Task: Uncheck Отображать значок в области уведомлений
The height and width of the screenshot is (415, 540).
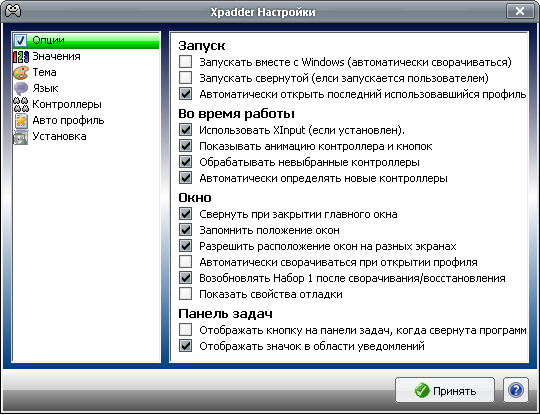Action: coord(186,346)
